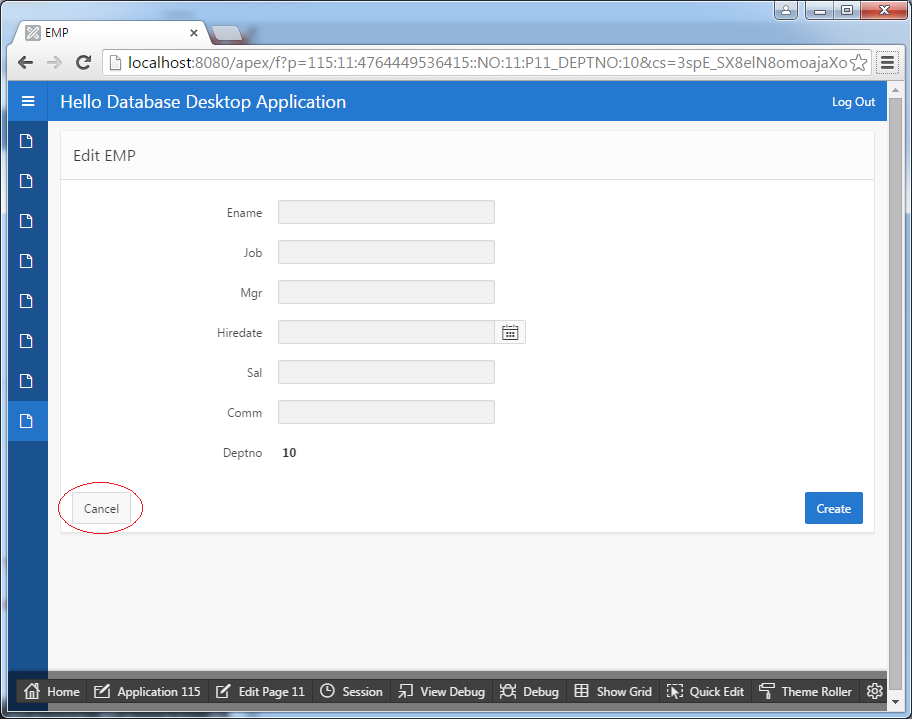Close the EMP browser tab
The image size is (912, 719).
pyautogui.click(x=194, y=33)
